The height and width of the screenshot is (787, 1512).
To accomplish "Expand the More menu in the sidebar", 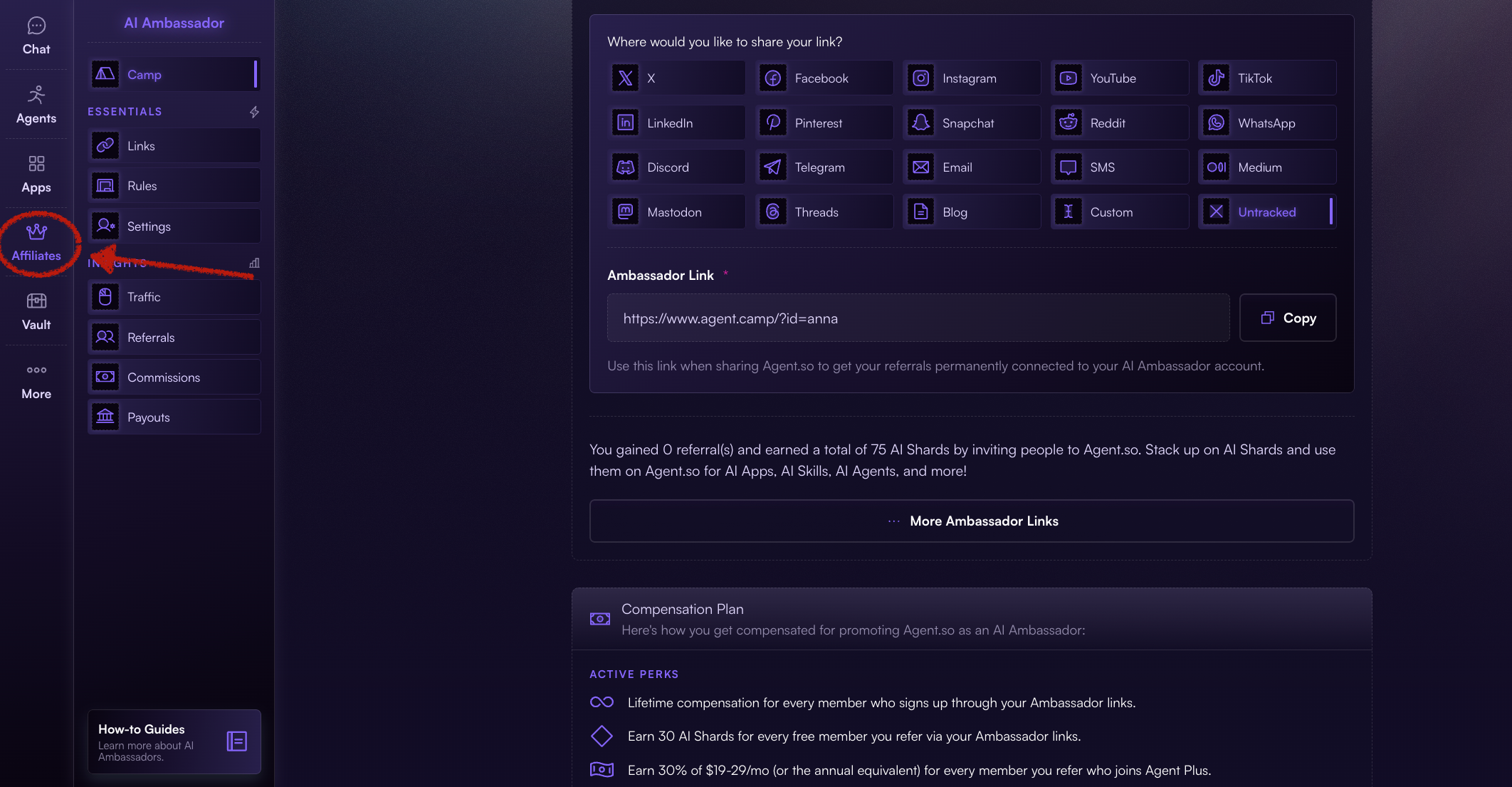I will pyautogui.click(x=36, y=382).
